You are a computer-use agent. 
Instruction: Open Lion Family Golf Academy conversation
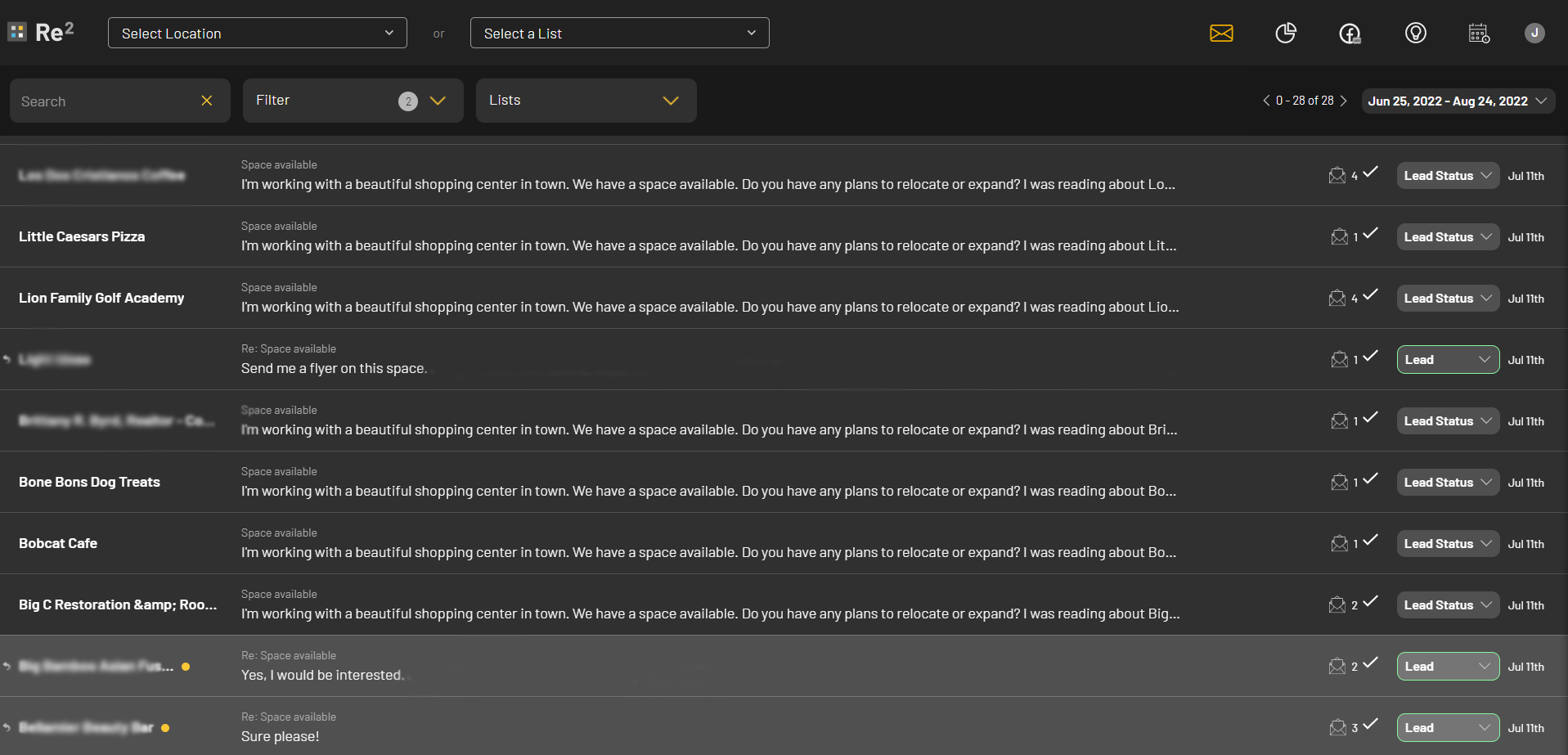(101, 298)
